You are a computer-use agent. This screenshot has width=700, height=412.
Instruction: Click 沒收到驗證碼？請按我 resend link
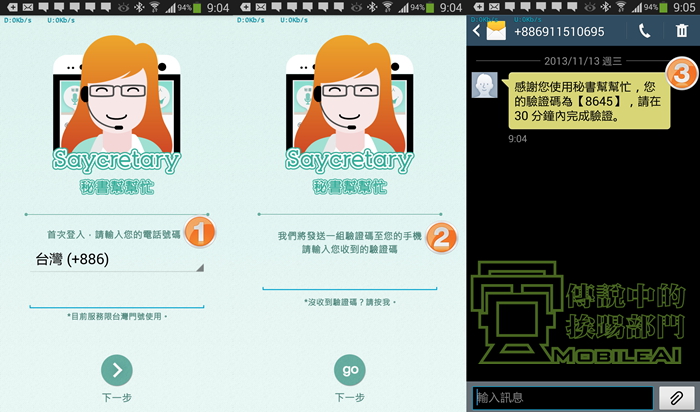350,303
